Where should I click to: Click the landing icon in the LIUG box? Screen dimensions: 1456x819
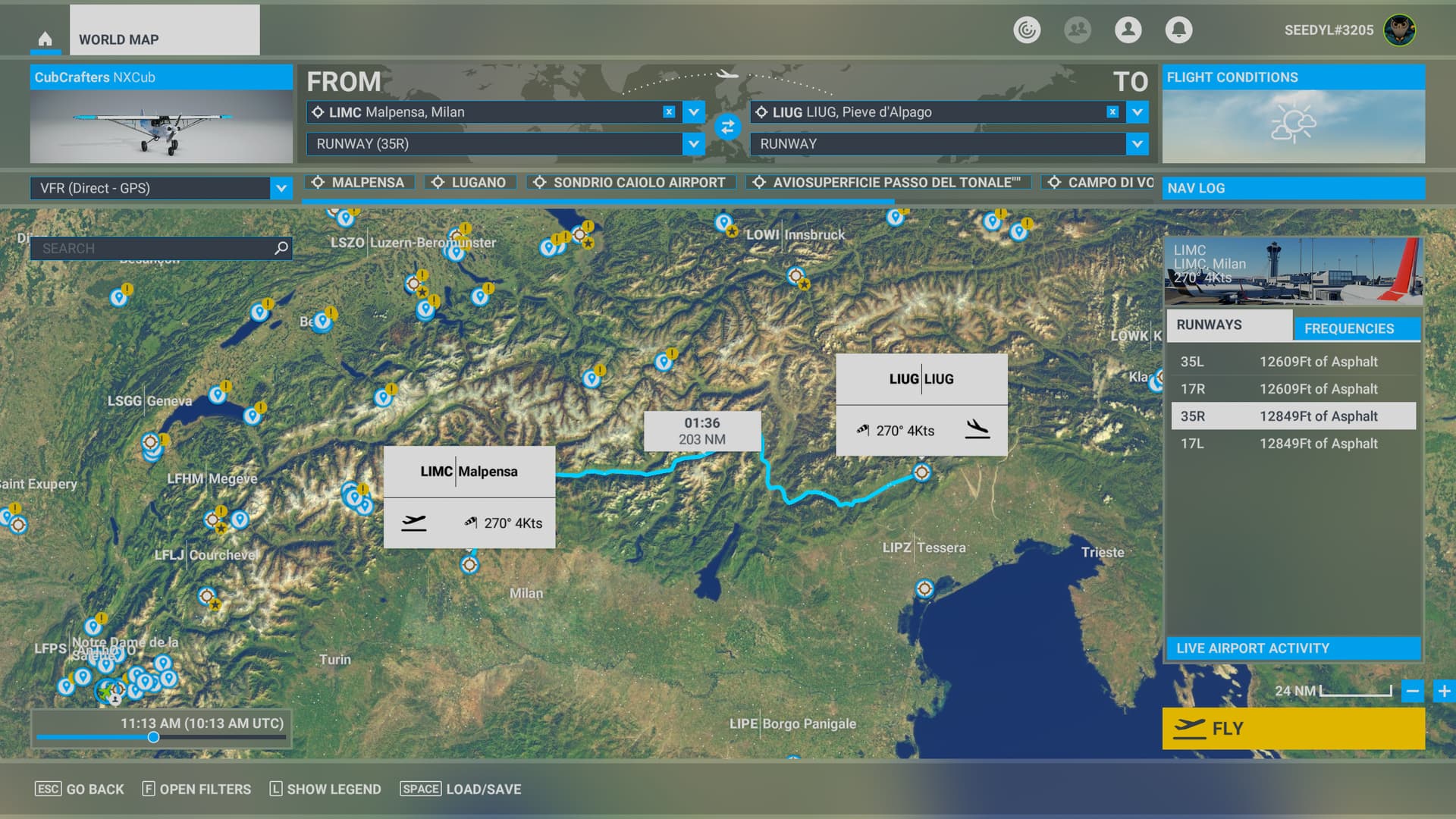[977, 430]
